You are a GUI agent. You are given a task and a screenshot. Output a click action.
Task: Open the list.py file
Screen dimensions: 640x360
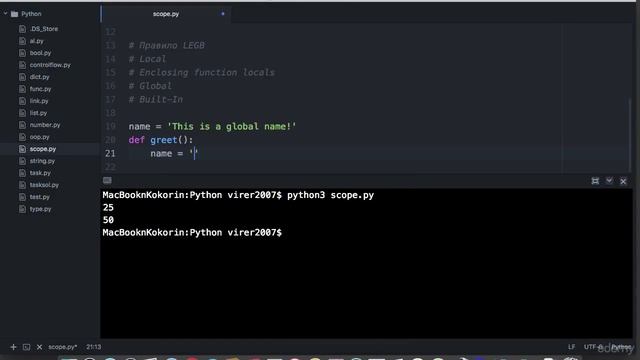pyautogui.click(x=38, y=113)
